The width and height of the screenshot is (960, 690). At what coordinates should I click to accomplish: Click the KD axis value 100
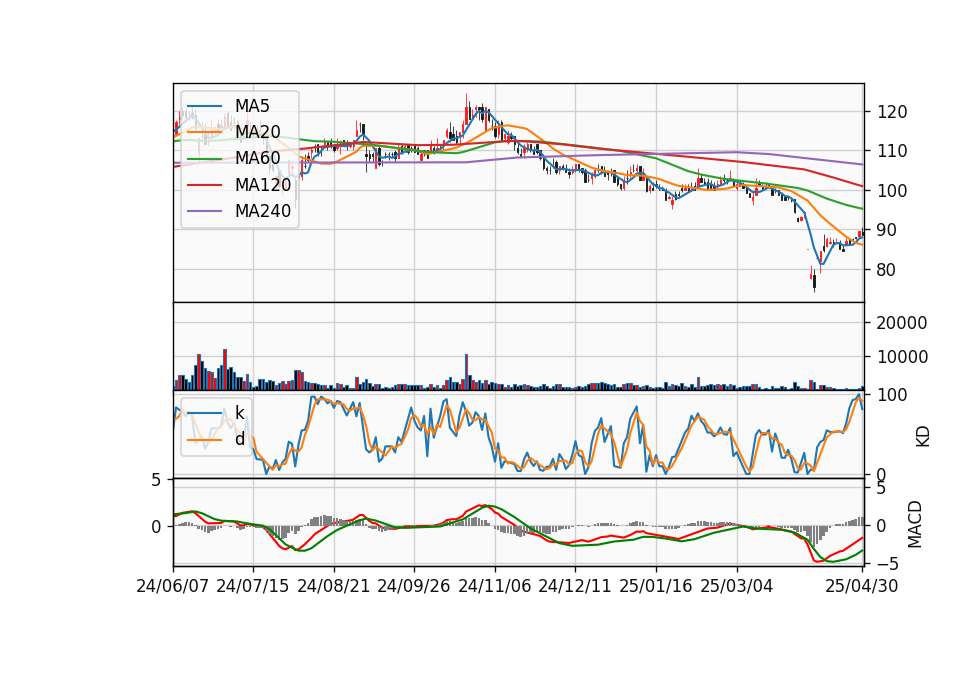[892, 396]
